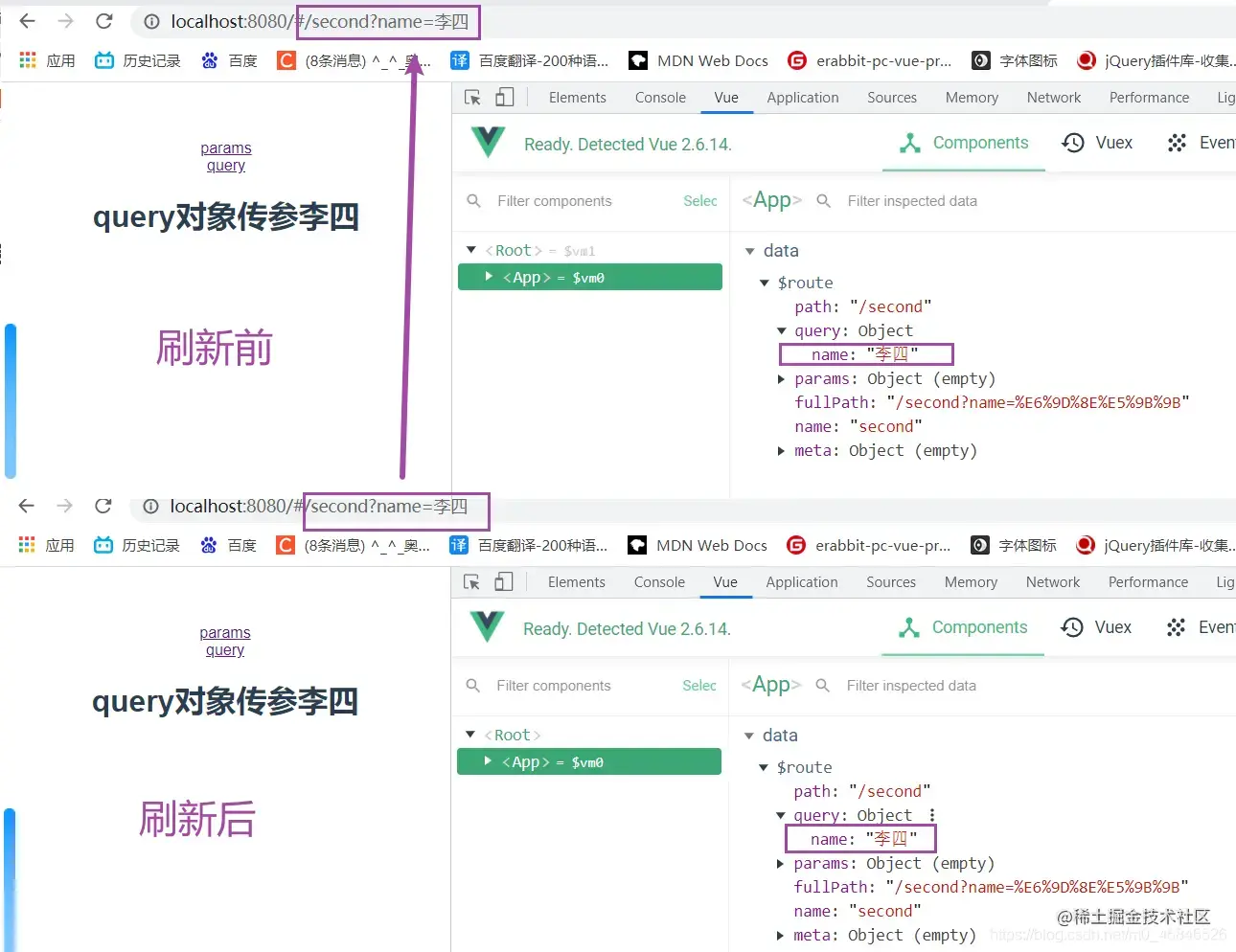The width and height of the screenshot is (1236, 952).
Task: Collapse Root tree node in lower devtools
Action: point(469,735)
